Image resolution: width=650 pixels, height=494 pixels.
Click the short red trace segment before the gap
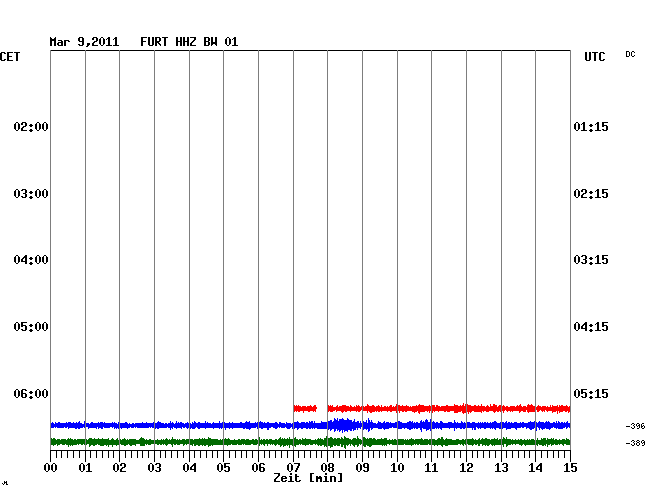click(305, 409)
